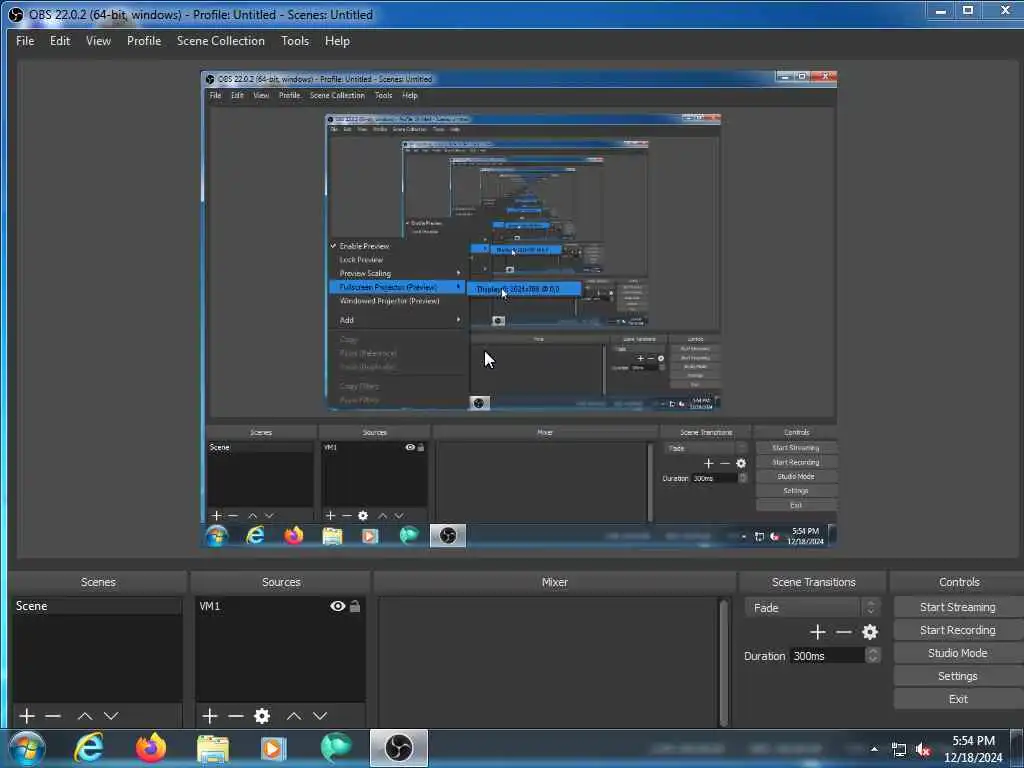Add a scene transition with plus icon
Screen dimensions: 1024x768
pos(818,632)
